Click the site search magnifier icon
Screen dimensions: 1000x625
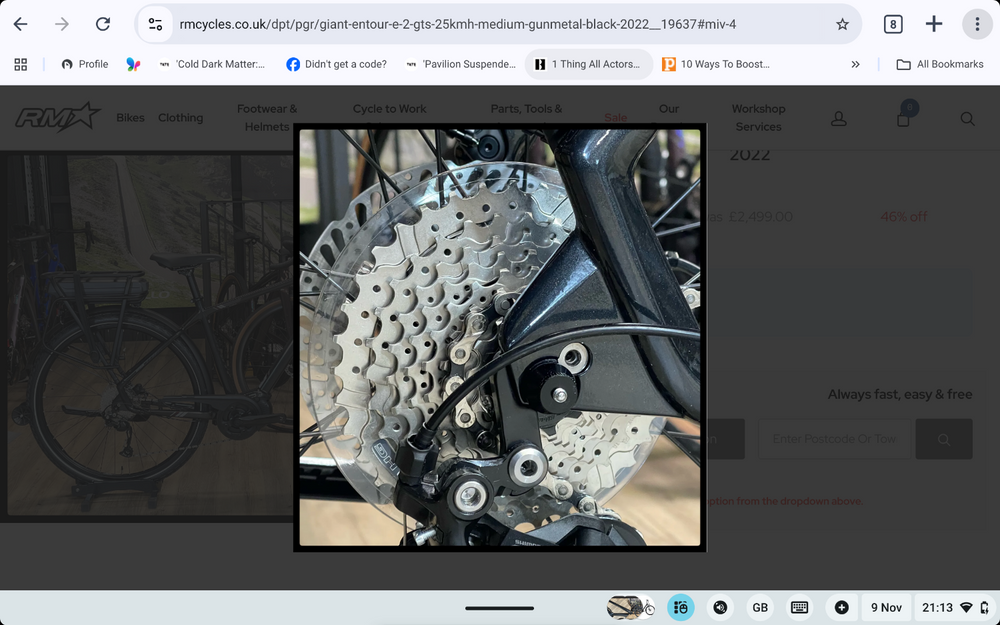tap(967, 118)
